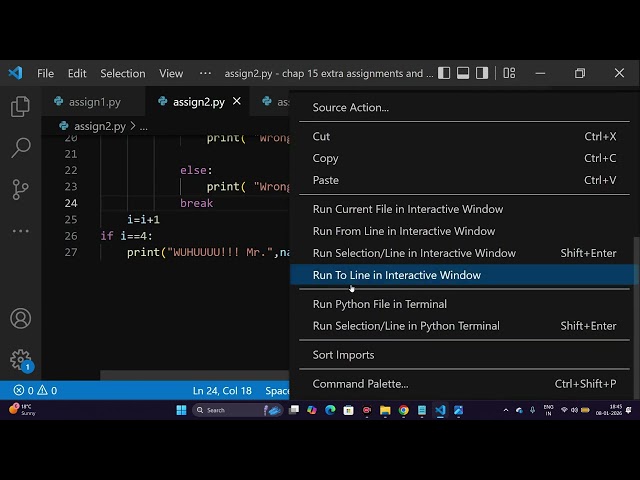Screen dimensions: 640x480
Task: Click Ln 24, Col 18 in status bar
Action: coord(222,391)
